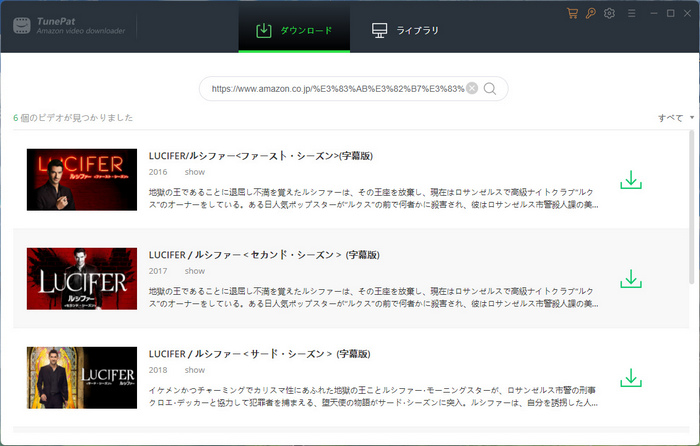Viewport: 700px width, 446px height.
Task: Click the year 2018 label
Action: (158, 370)
